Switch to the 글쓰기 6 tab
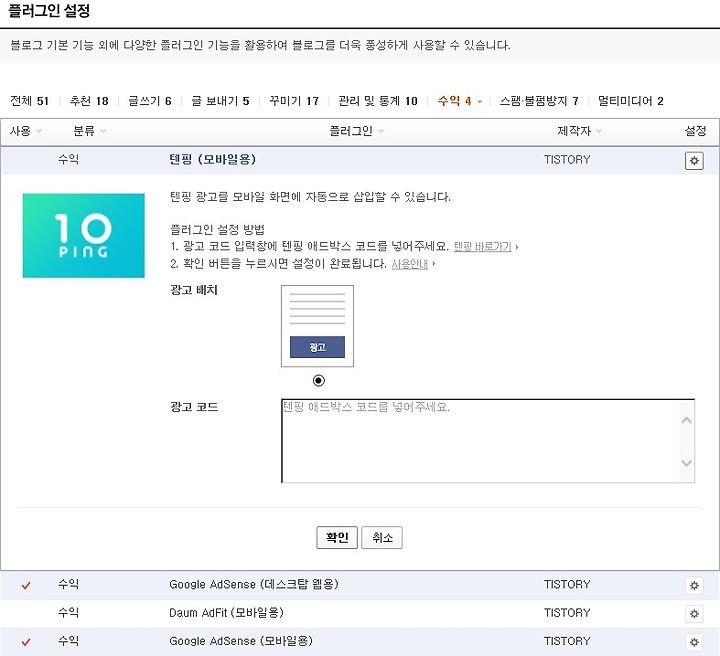The image size is (720, 656). (x=150, y=101)
